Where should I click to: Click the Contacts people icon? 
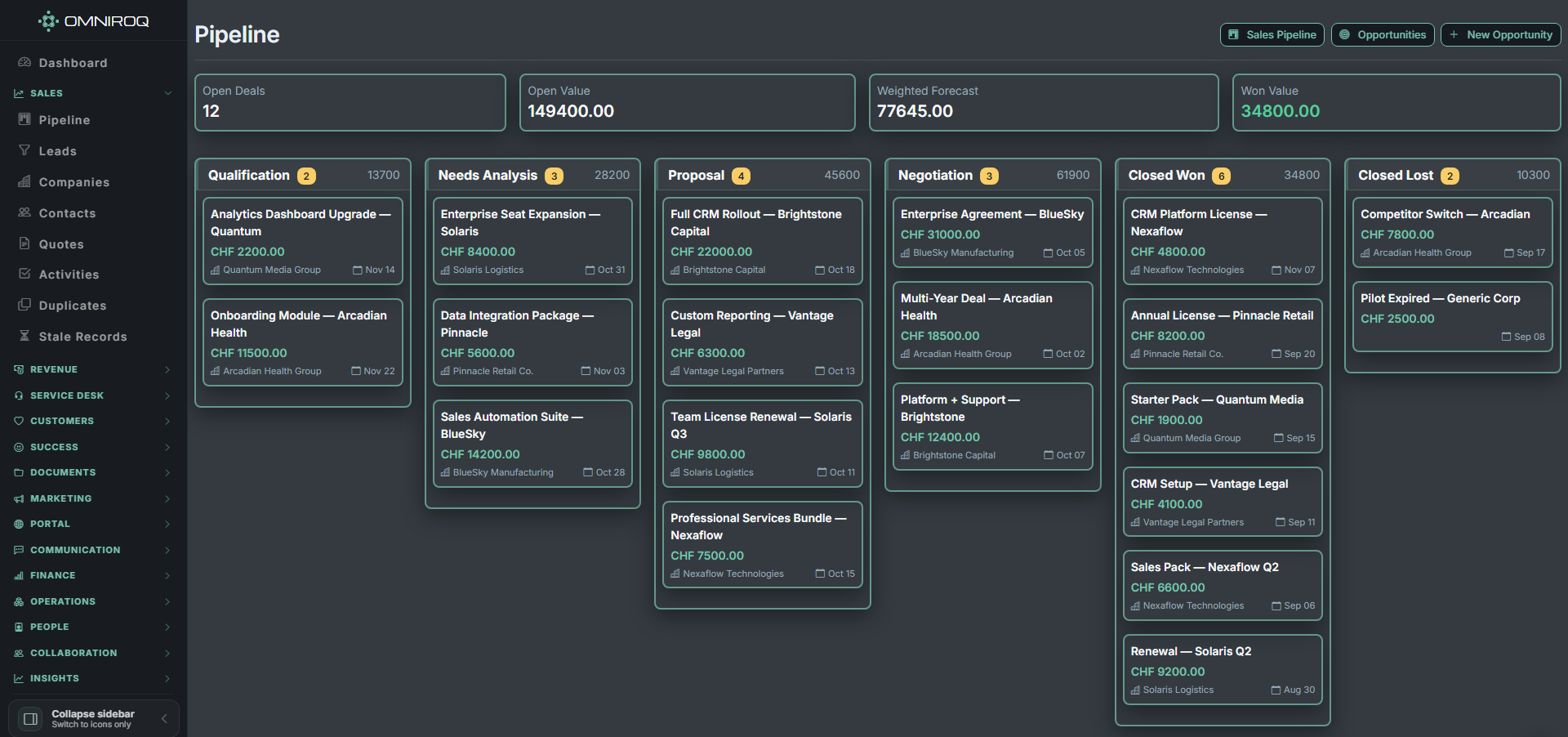[24, 212]
